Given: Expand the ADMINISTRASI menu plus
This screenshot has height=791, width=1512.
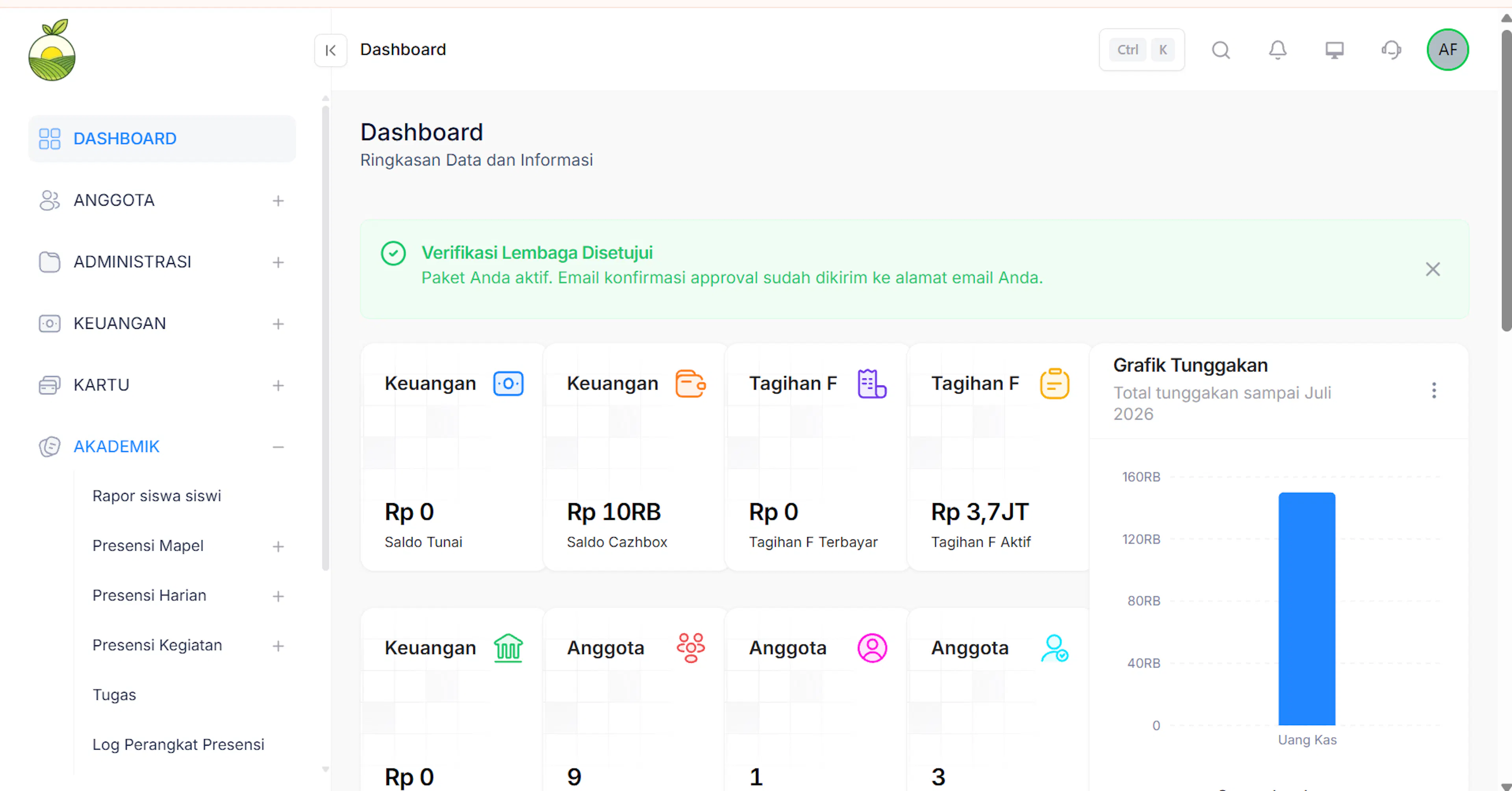Looking at the screenshot, I should [x=278, y=262].
